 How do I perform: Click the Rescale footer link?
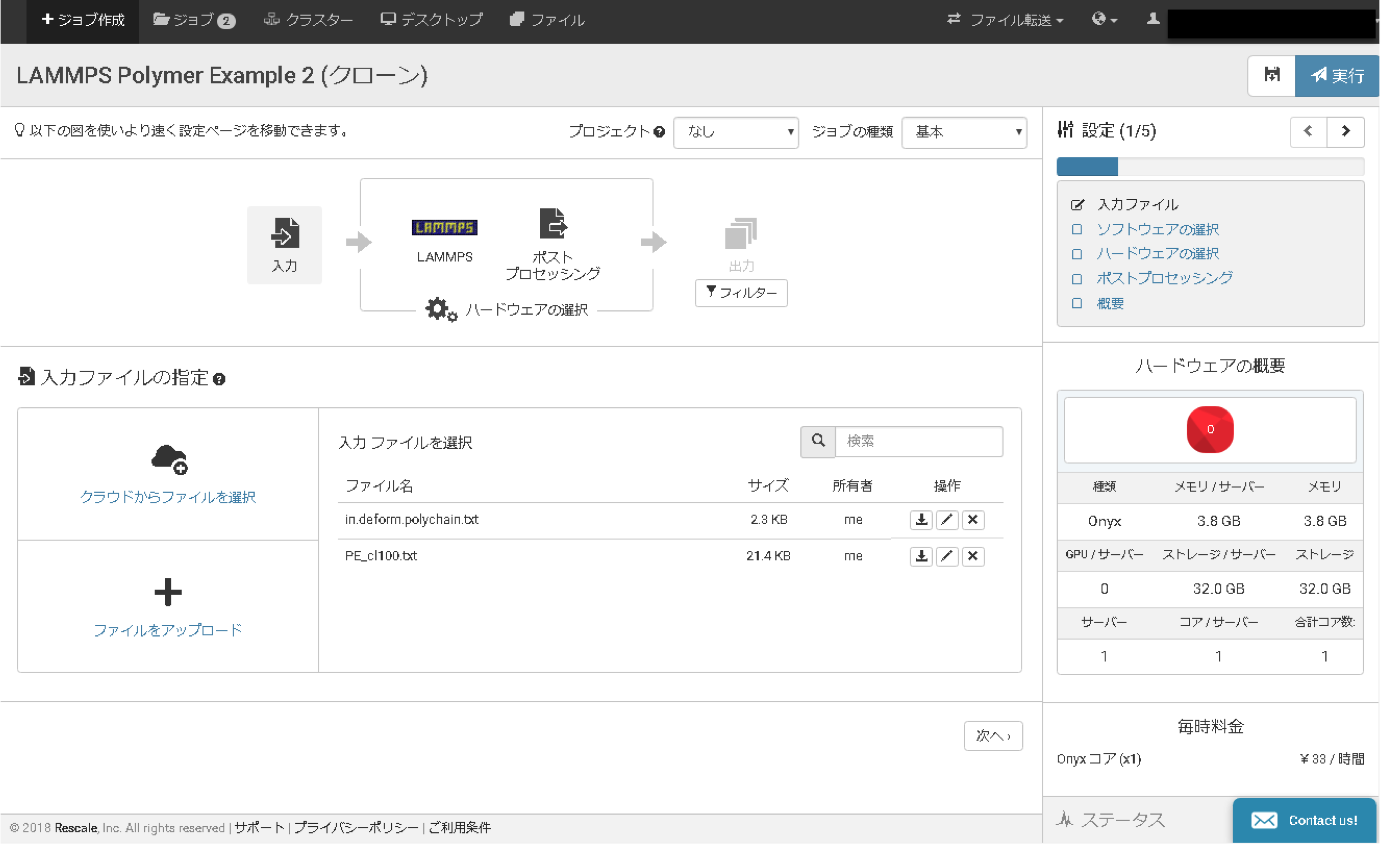[76, 828]
